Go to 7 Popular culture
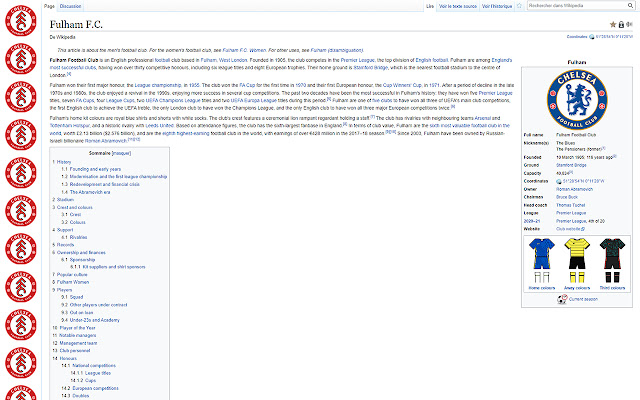The width and height of the screenshot is (640, 400). pos(70,275)
